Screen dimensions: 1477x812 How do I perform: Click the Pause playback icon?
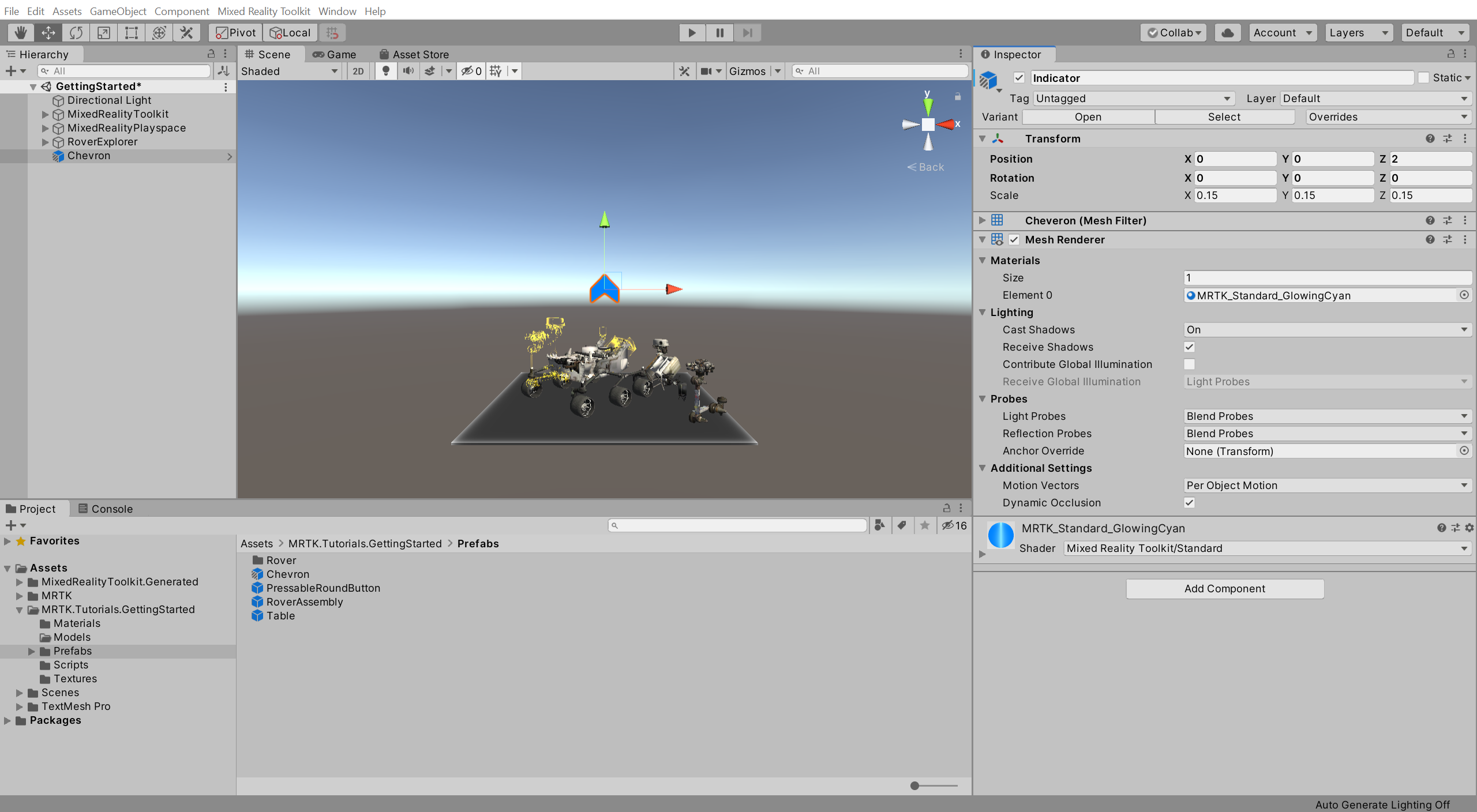click(719, 32)
